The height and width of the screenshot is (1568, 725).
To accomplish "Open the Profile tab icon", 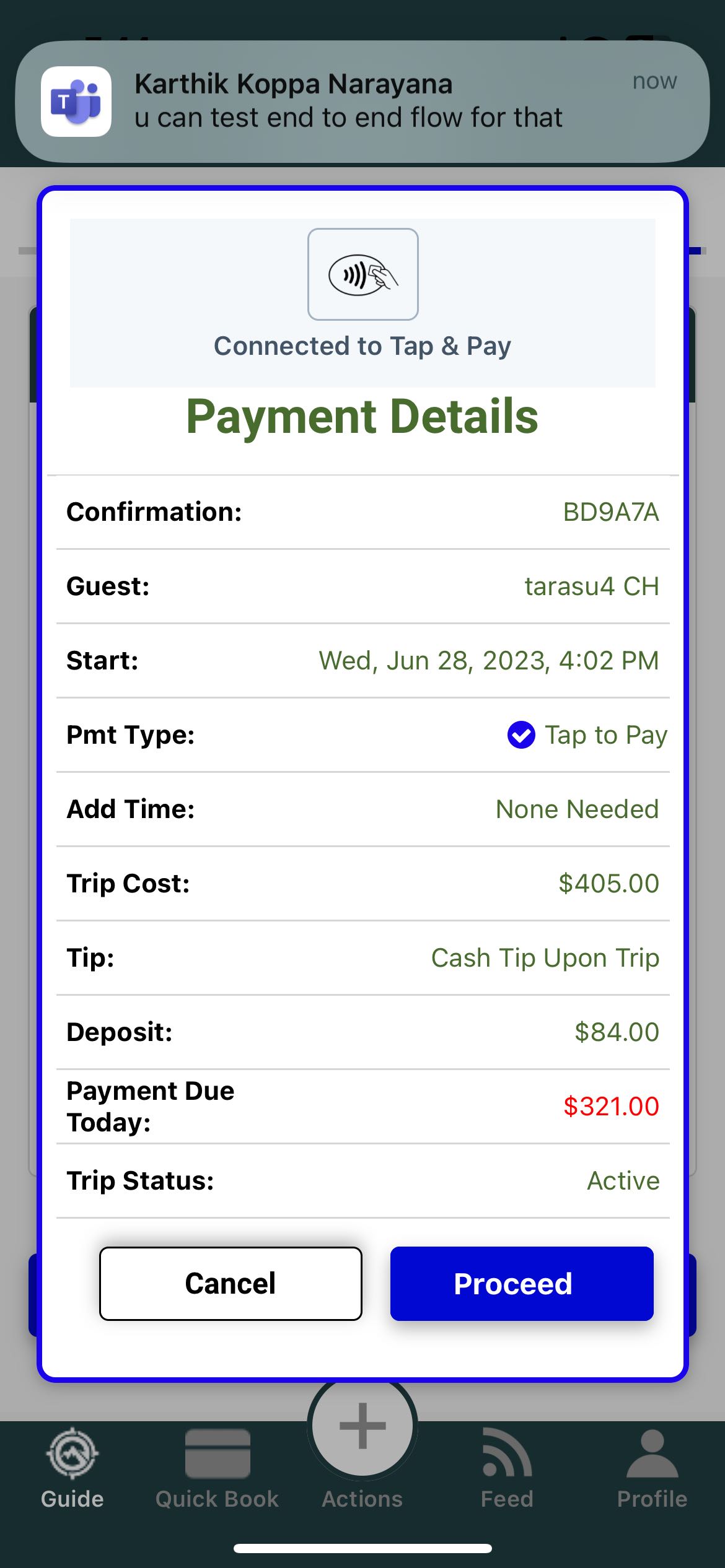I will (652, 1453).
